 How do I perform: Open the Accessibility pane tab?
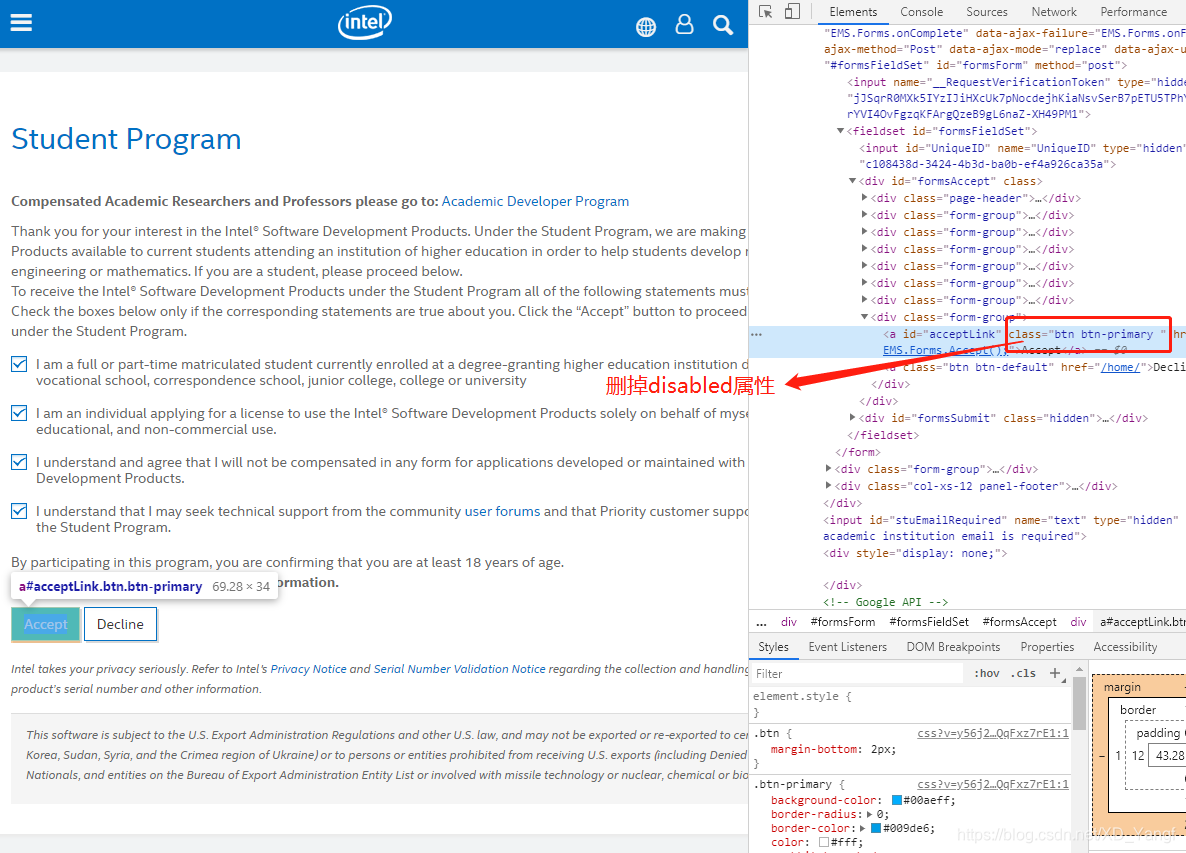tap(1125, 647)
